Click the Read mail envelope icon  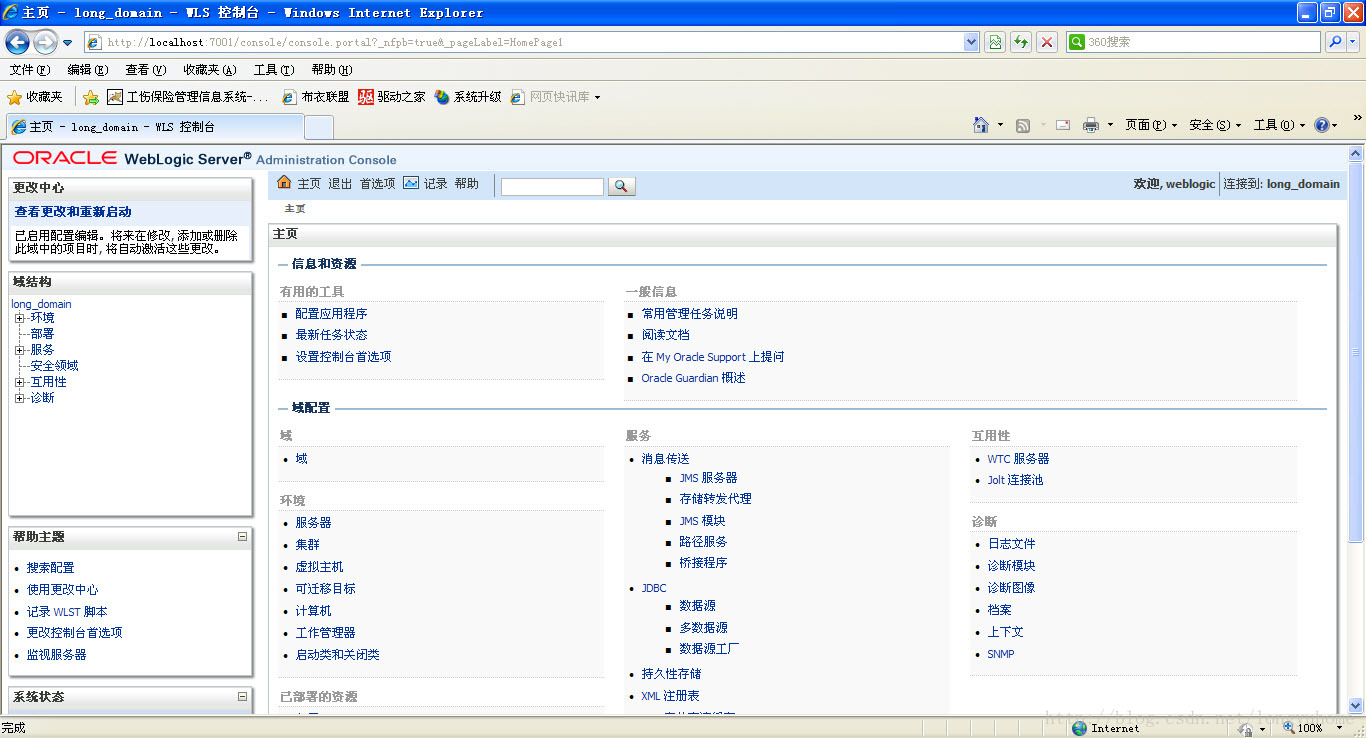click(1063, 125)
